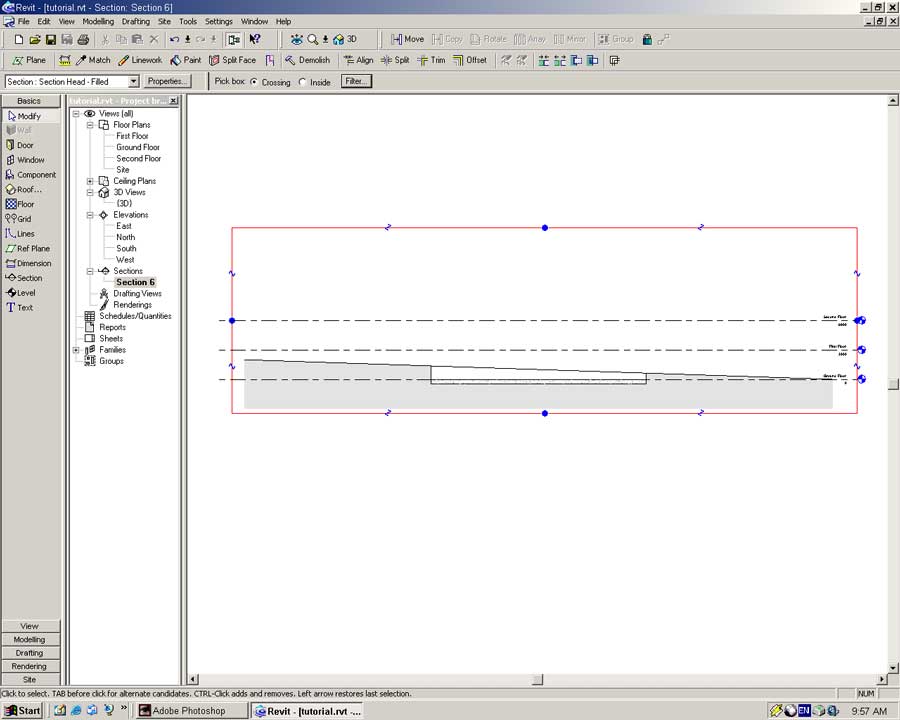
Task: Activate the Trim tool
Action: [430, 60]
